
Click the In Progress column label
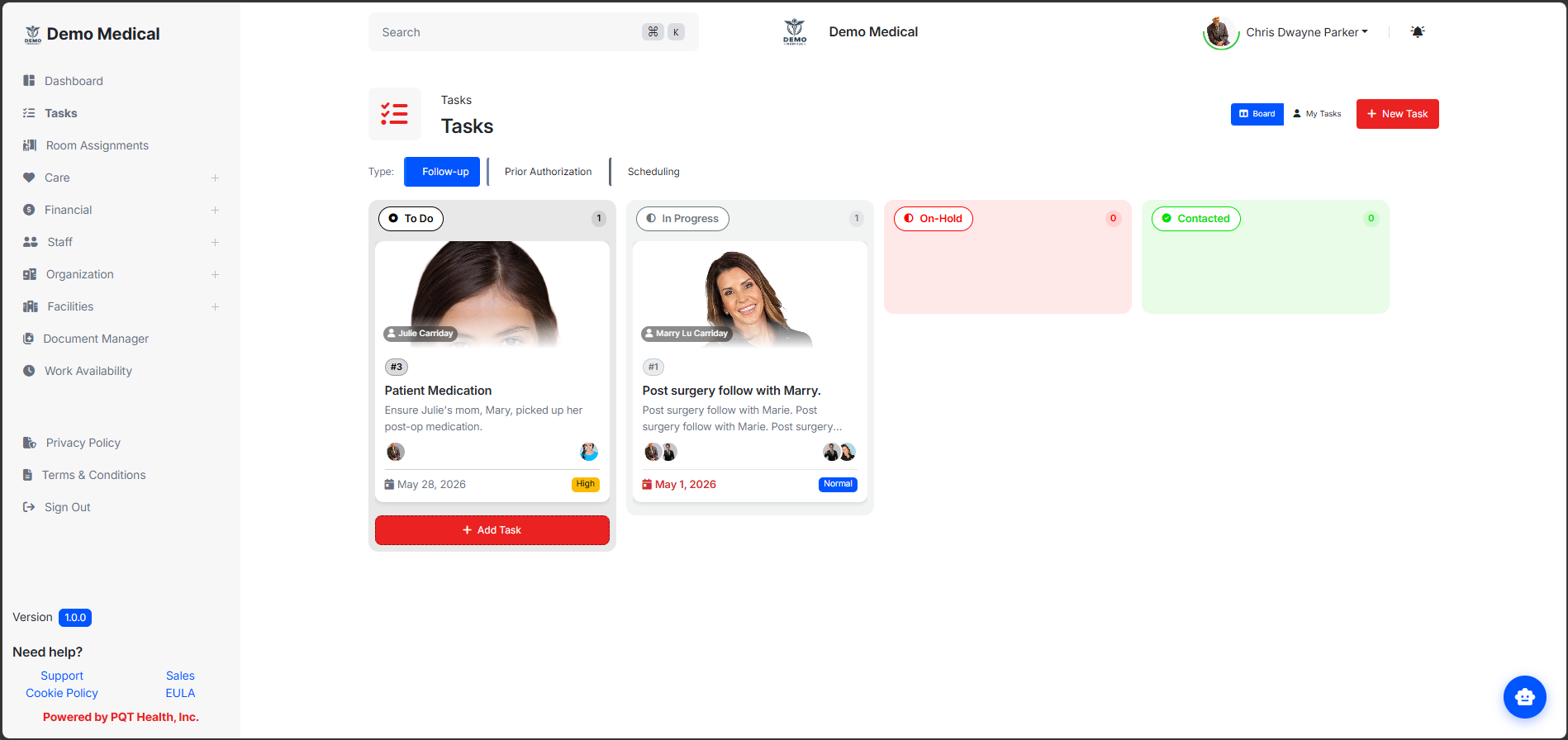click(682, 219)
